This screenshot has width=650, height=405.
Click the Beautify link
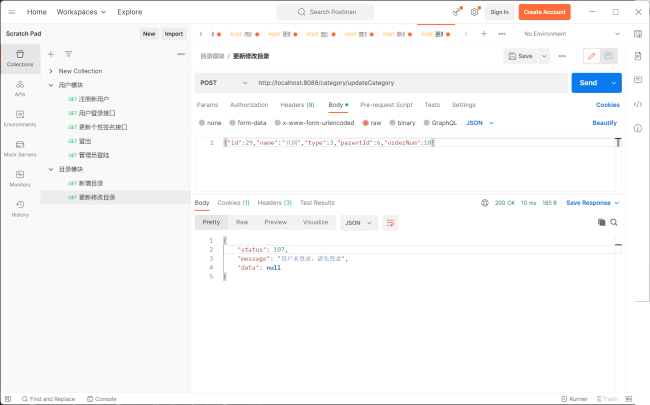[x=604, y=123]
